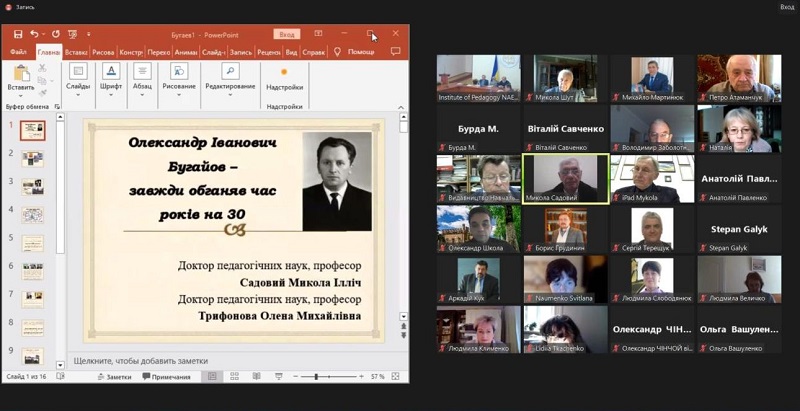Open the Файл tab
The width and height of the screenshot is (800, 411).
[x=18, y=52]
